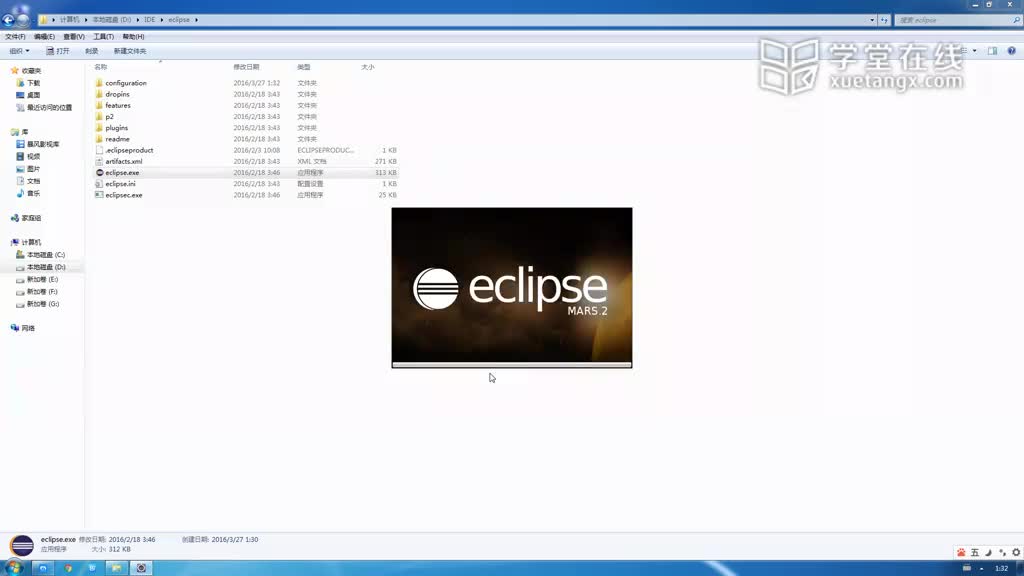Click the 新建文件夹 (New folder) button
This screenshot has height=576, width=1024.
pos(130,51)
